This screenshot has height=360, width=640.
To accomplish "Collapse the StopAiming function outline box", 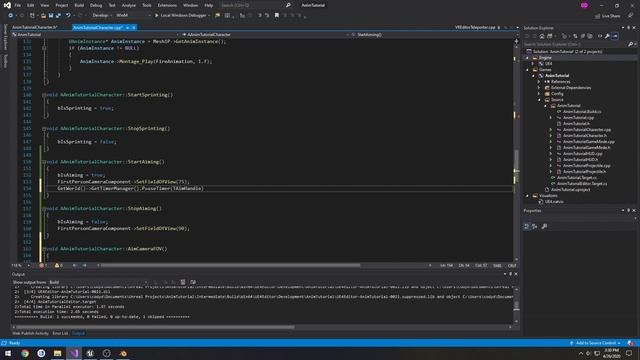I will point(44,208).
